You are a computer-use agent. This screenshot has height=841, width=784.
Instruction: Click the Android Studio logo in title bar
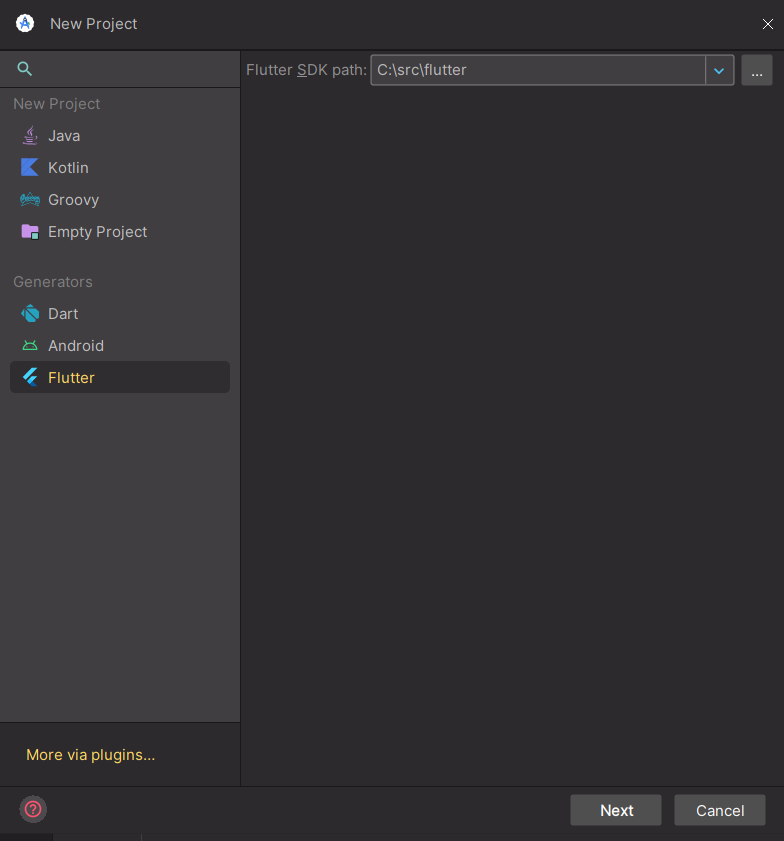tap(25, 23)
